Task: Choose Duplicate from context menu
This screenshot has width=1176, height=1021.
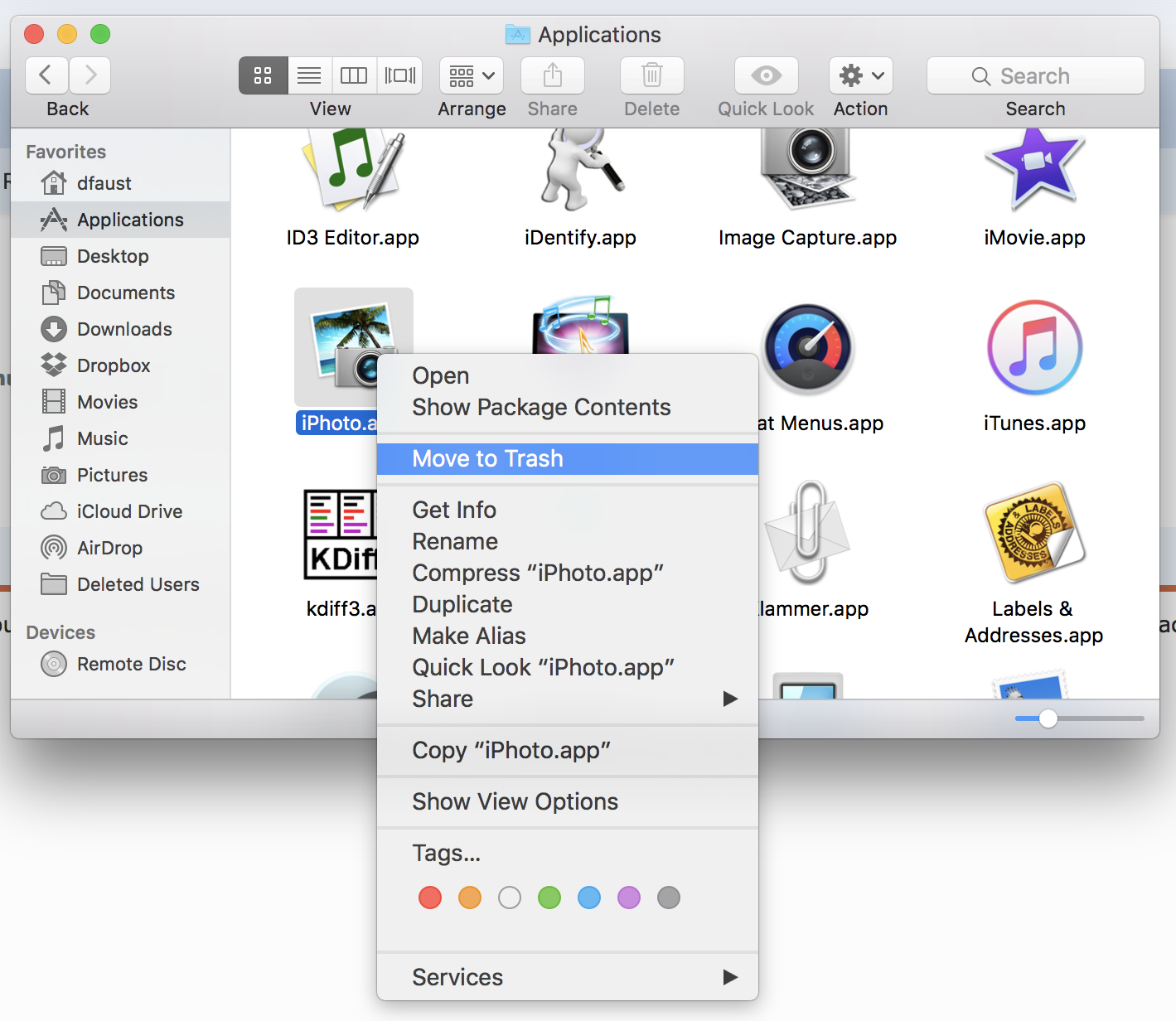Action: [x=568, y=604]
